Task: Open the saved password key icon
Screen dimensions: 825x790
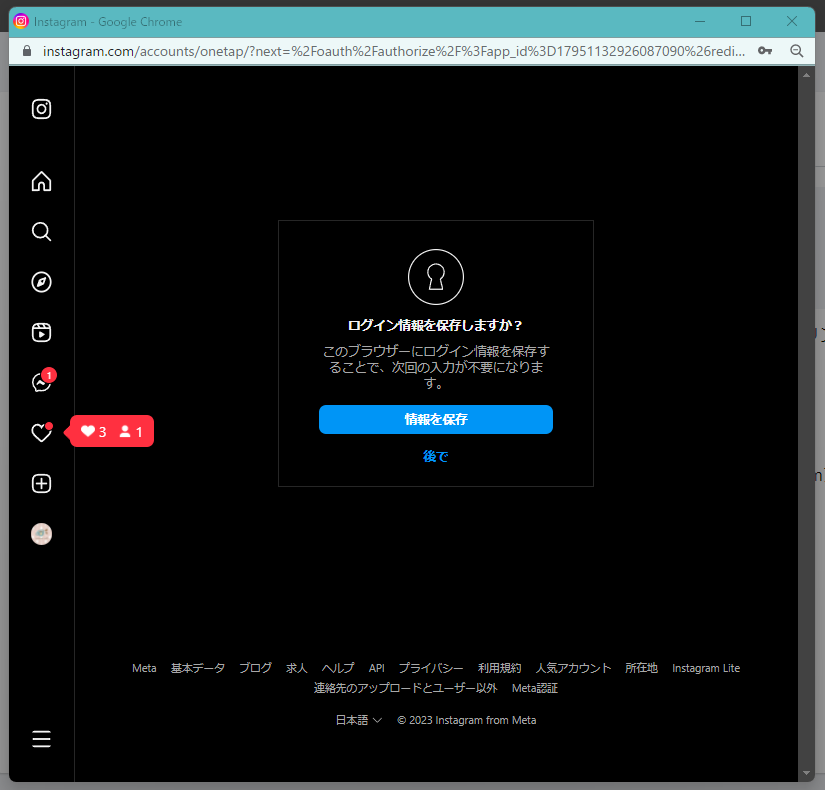Action: [765, 50]
